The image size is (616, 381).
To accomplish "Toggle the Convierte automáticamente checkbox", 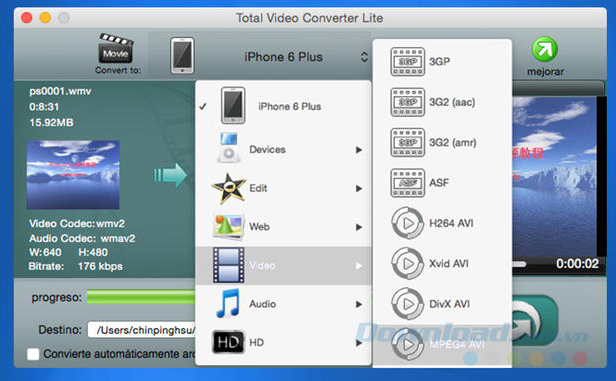I will click(x=33, y=354).
